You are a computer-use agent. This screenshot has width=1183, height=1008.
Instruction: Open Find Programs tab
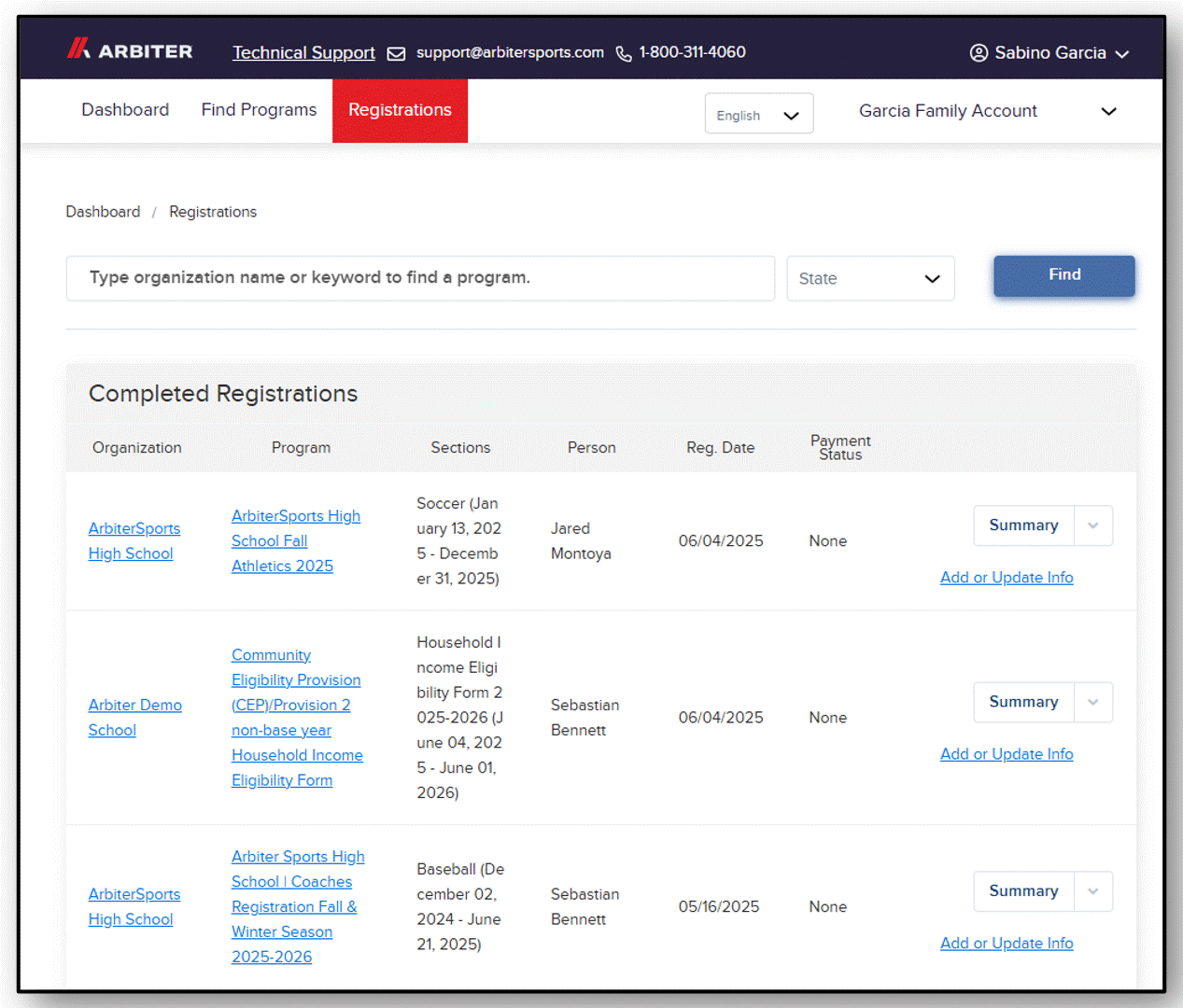[259, 110]
